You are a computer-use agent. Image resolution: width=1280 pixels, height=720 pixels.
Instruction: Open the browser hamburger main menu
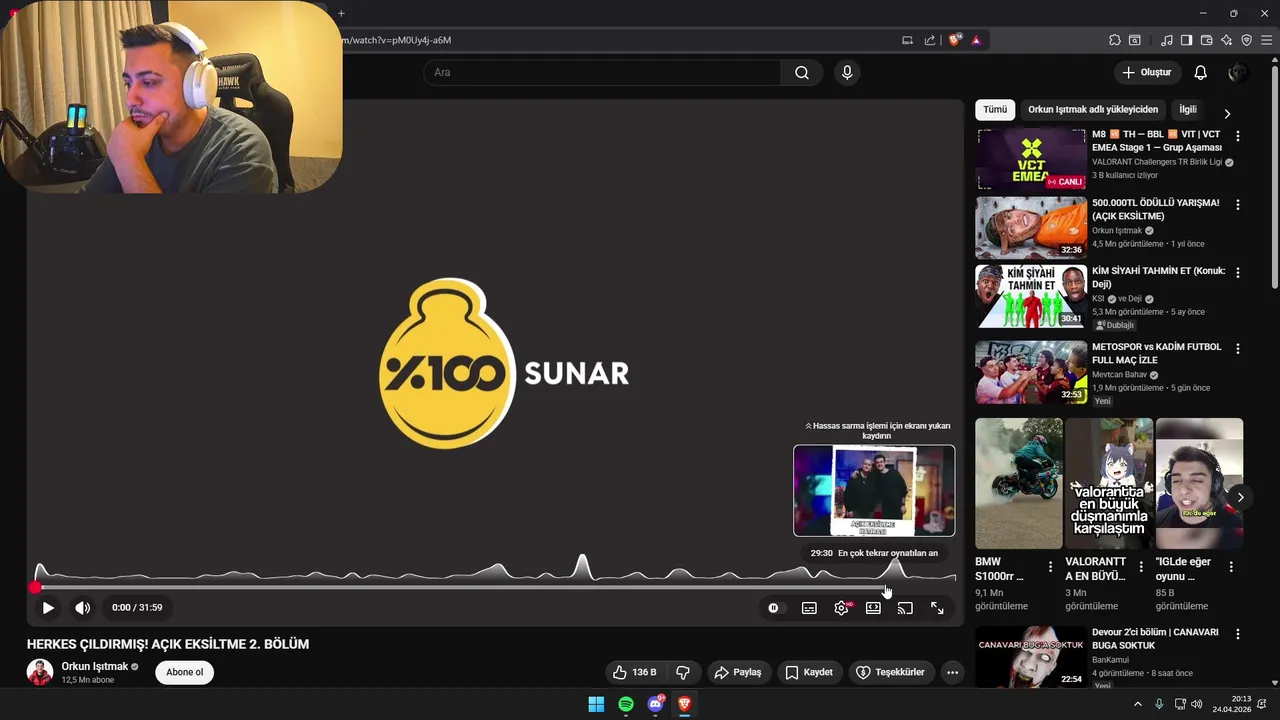[1266, 40]
